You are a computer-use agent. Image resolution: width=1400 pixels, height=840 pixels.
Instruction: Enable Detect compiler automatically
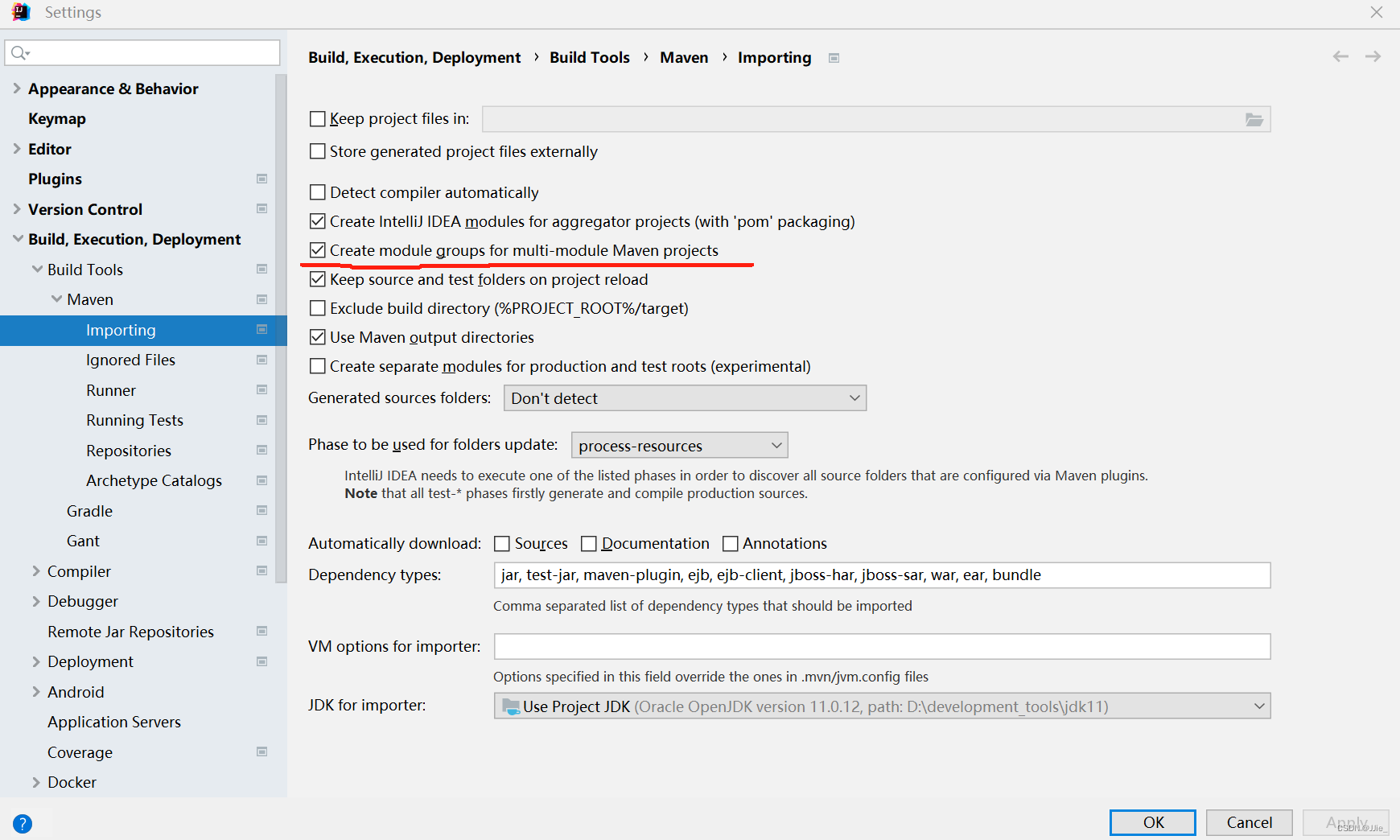[x=317, y=192]
